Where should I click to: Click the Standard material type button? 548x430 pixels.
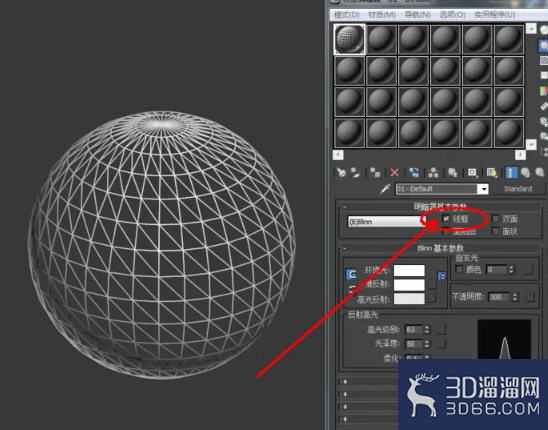coord(518,189)
